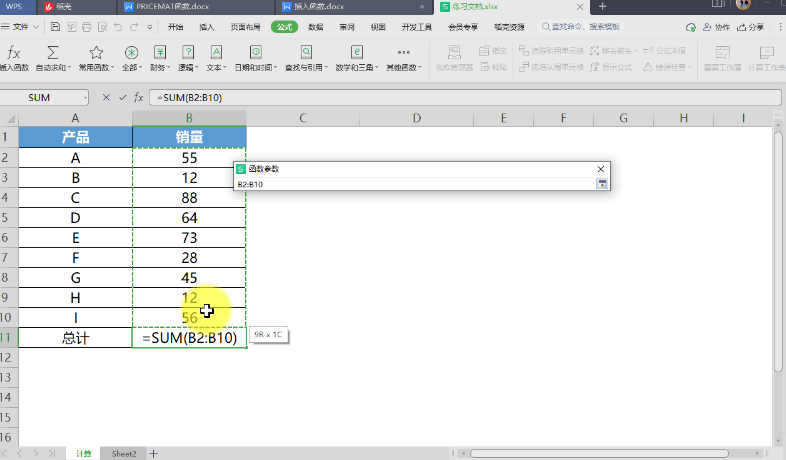Click the 产品 header cell
The height and width of the screenshot is (460, 786).
(x=75, y=137)
